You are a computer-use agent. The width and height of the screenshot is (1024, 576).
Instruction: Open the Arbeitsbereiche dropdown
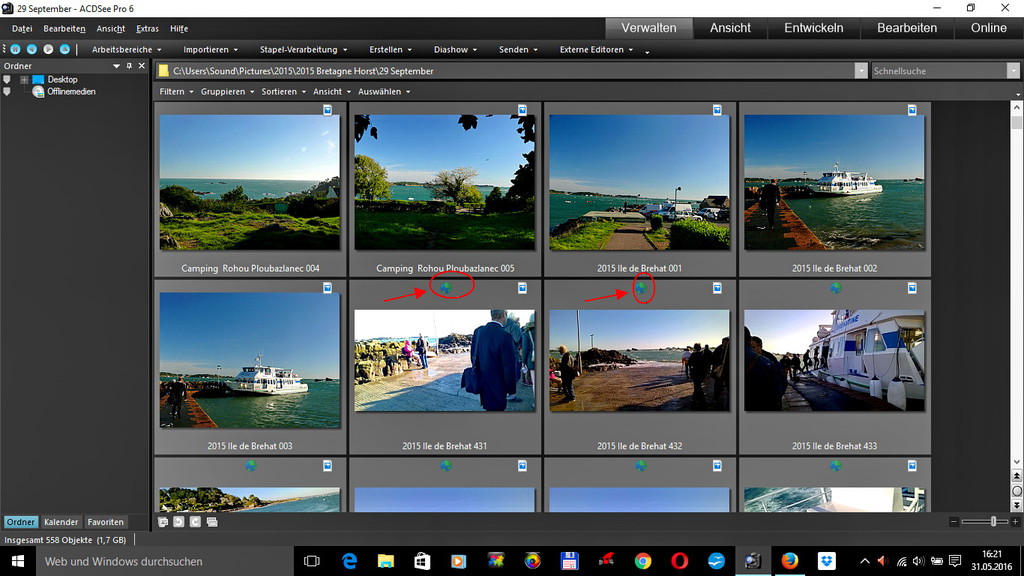tap(126, 50)
